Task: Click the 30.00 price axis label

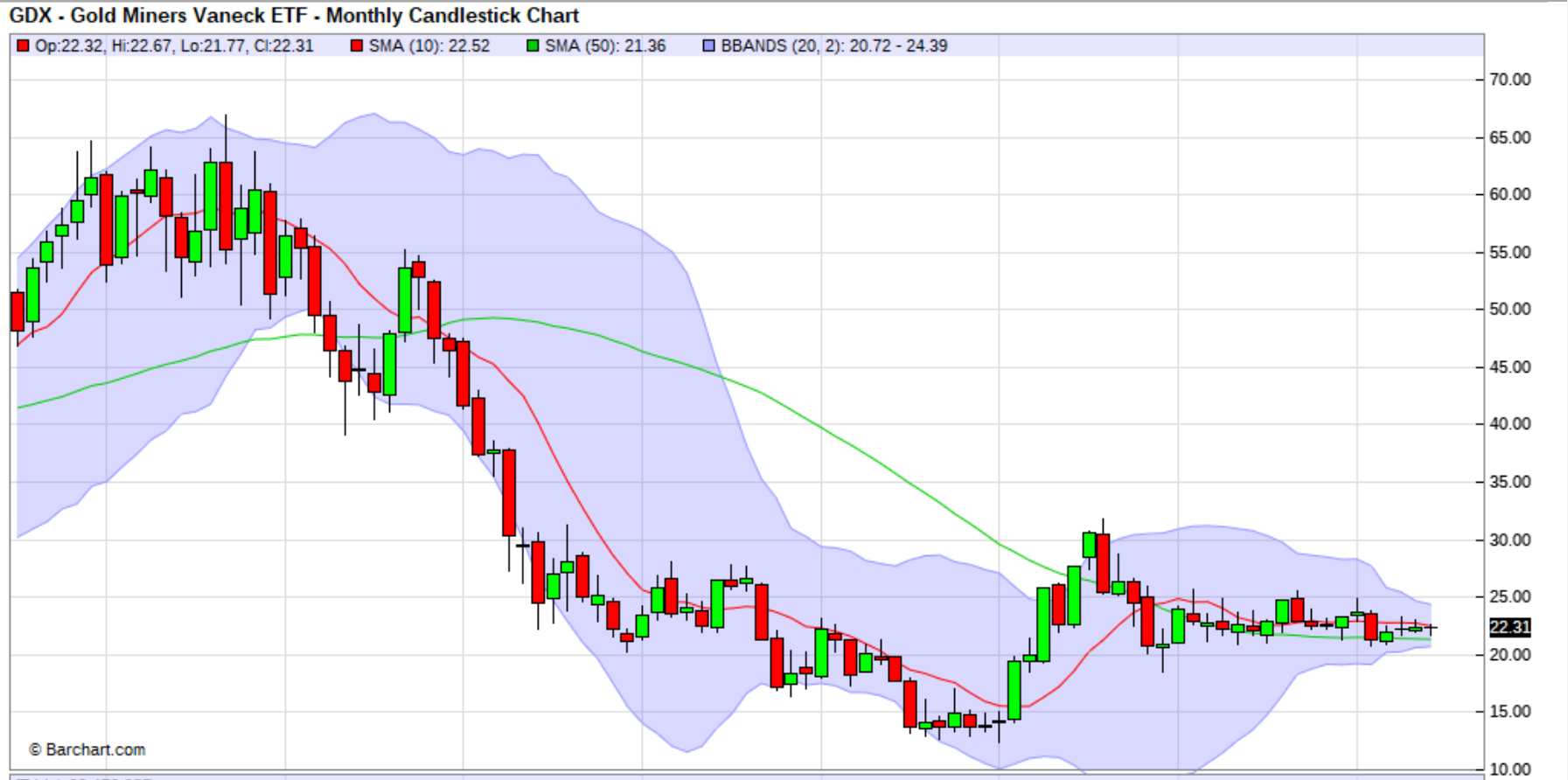Action: tap(1510, 540)
